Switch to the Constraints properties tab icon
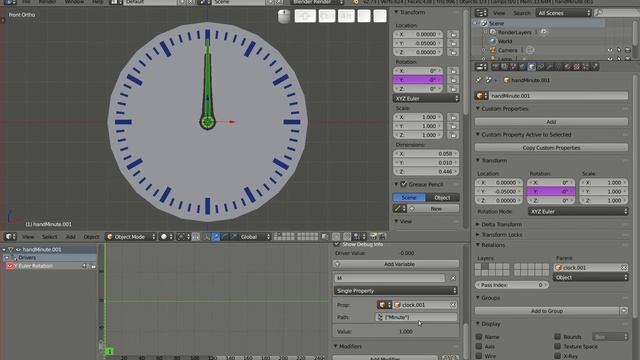Image resolution: width=640 pixels, height=360 pixels. (x=540, y=67)
